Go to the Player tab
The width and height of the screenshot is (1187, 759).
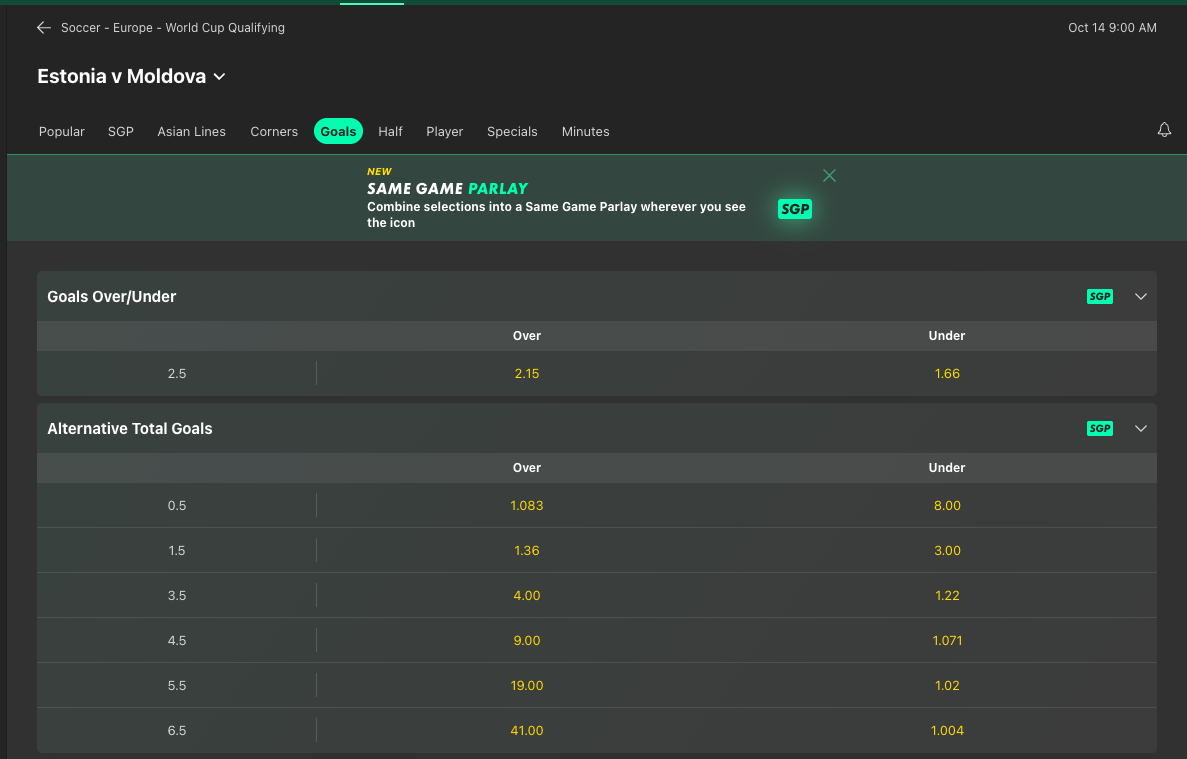pos(445,132)
